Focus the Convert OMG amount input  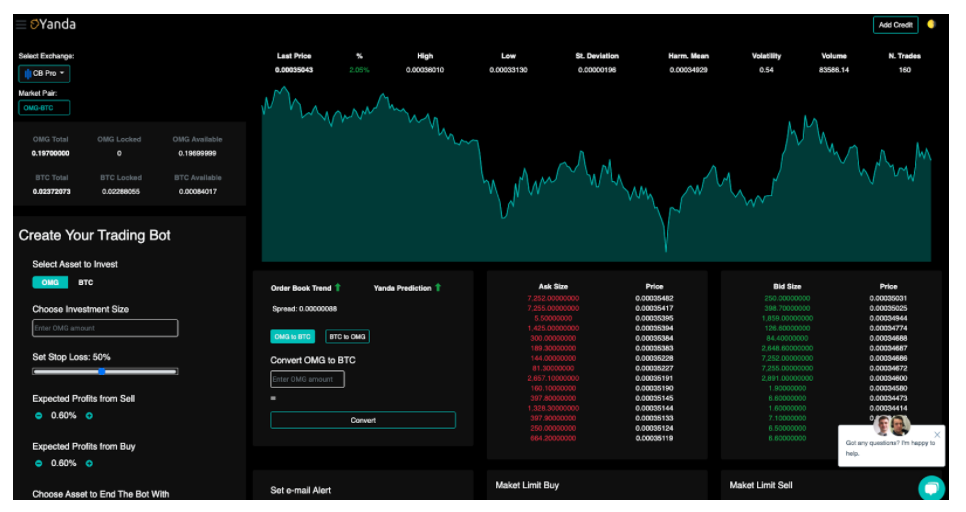(x=307, y=379)
